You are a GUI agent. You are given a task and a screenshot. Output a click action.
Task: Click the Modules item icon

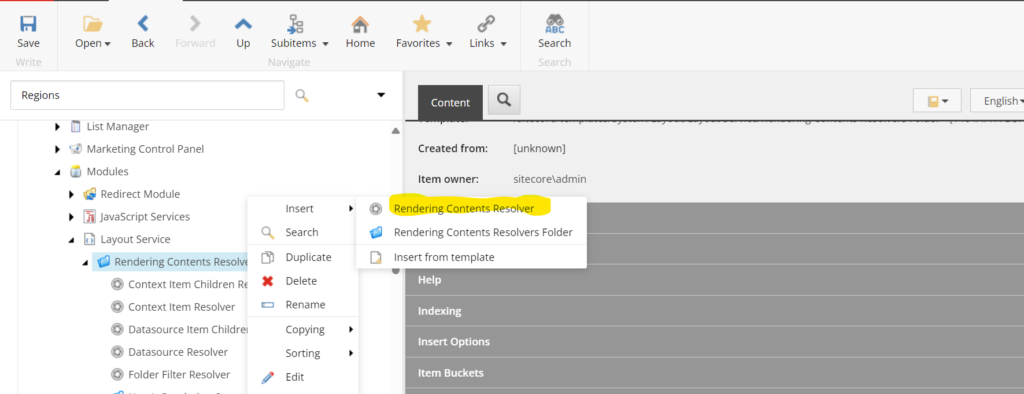click(x=75, y=172)
